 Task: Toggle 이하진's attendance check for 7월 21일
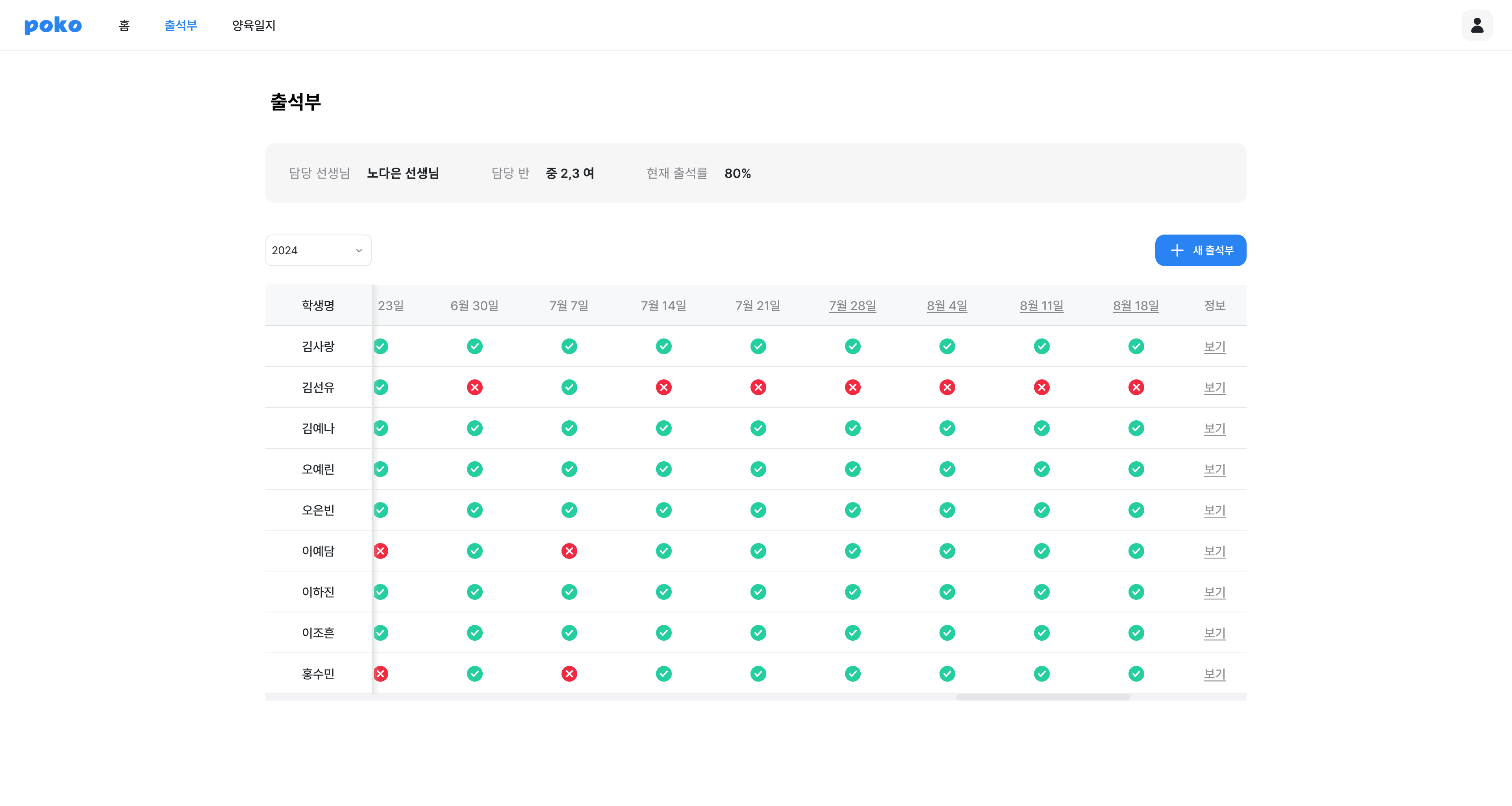758,592
